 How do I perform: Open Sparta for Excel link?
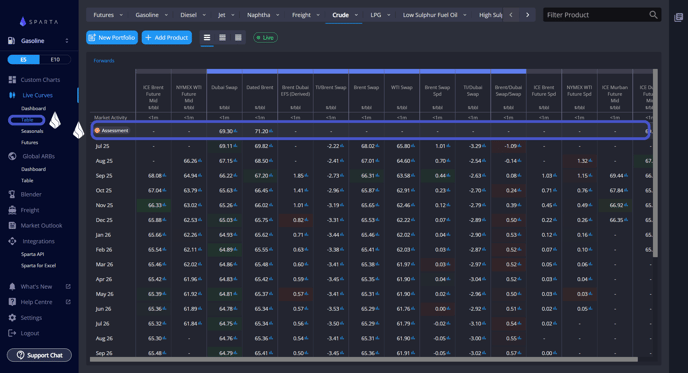(x=39, y=266)
